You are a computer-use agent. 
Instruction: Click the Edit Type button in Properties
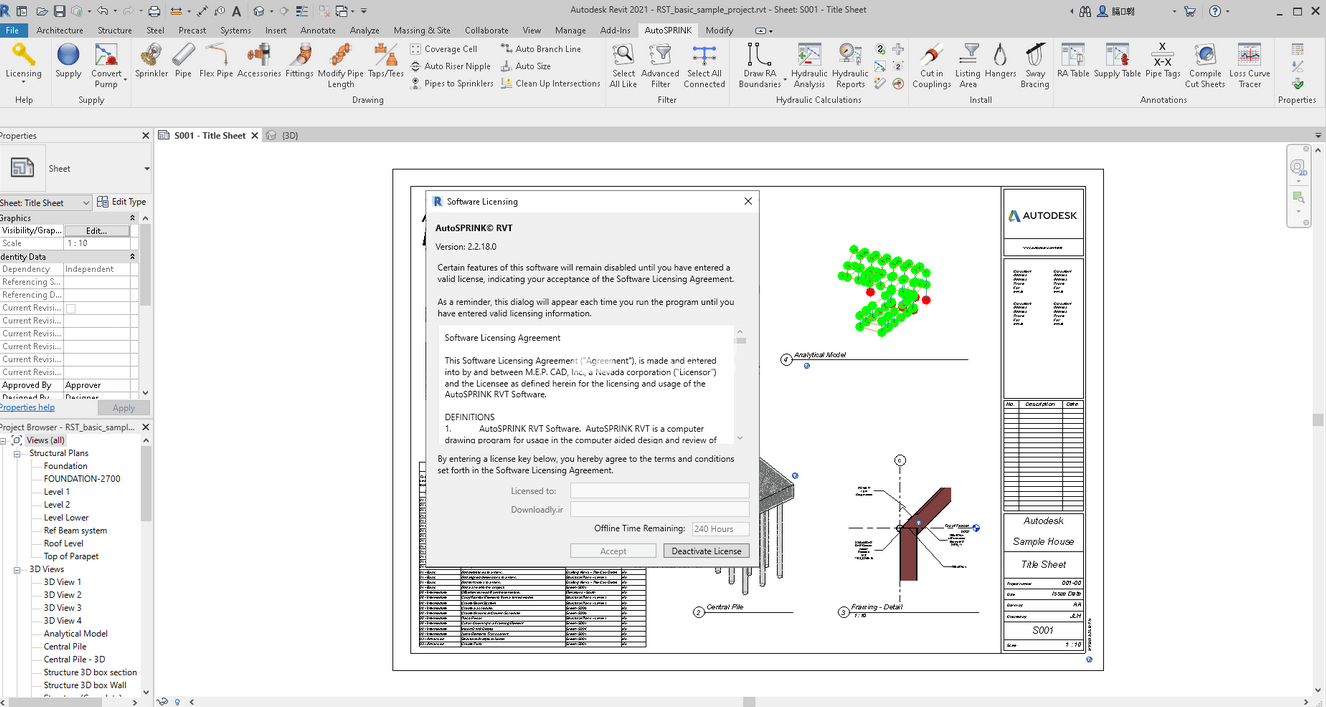tap(123, 202)
